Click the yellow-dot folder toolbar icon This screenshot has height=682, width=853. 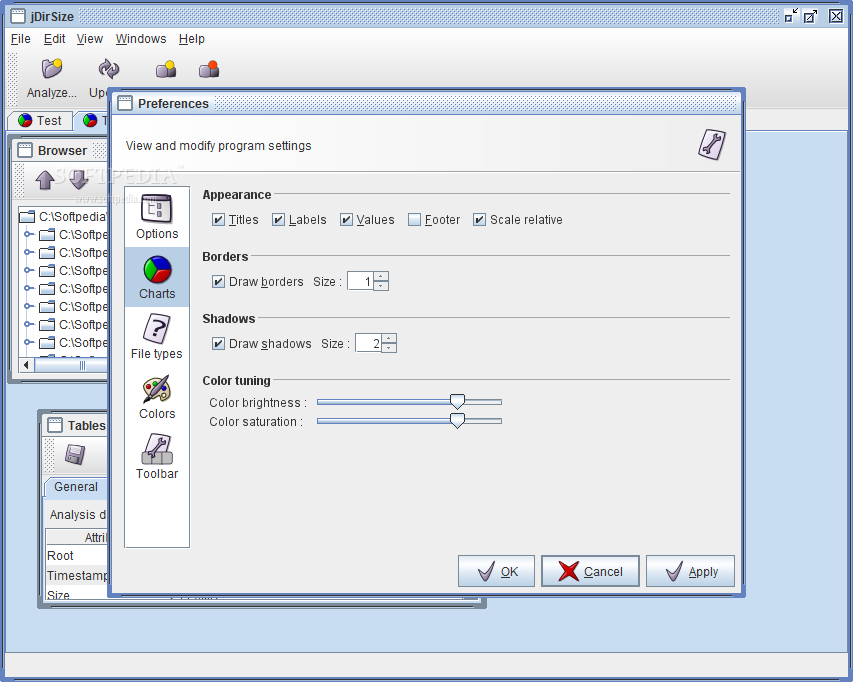[165, 69]
